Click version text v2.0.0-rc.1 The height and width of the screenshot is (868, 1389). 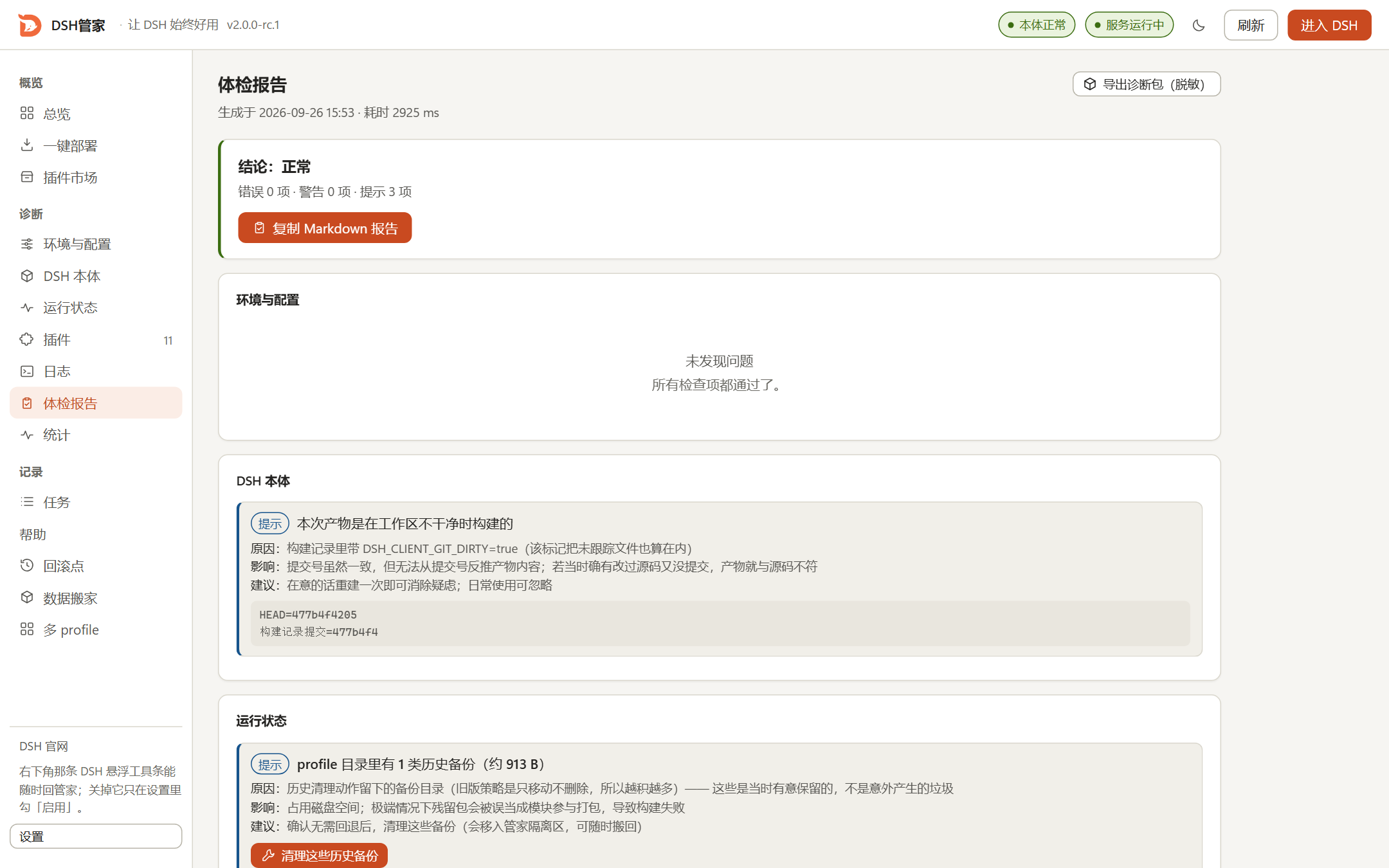click(x=253, y=25)
